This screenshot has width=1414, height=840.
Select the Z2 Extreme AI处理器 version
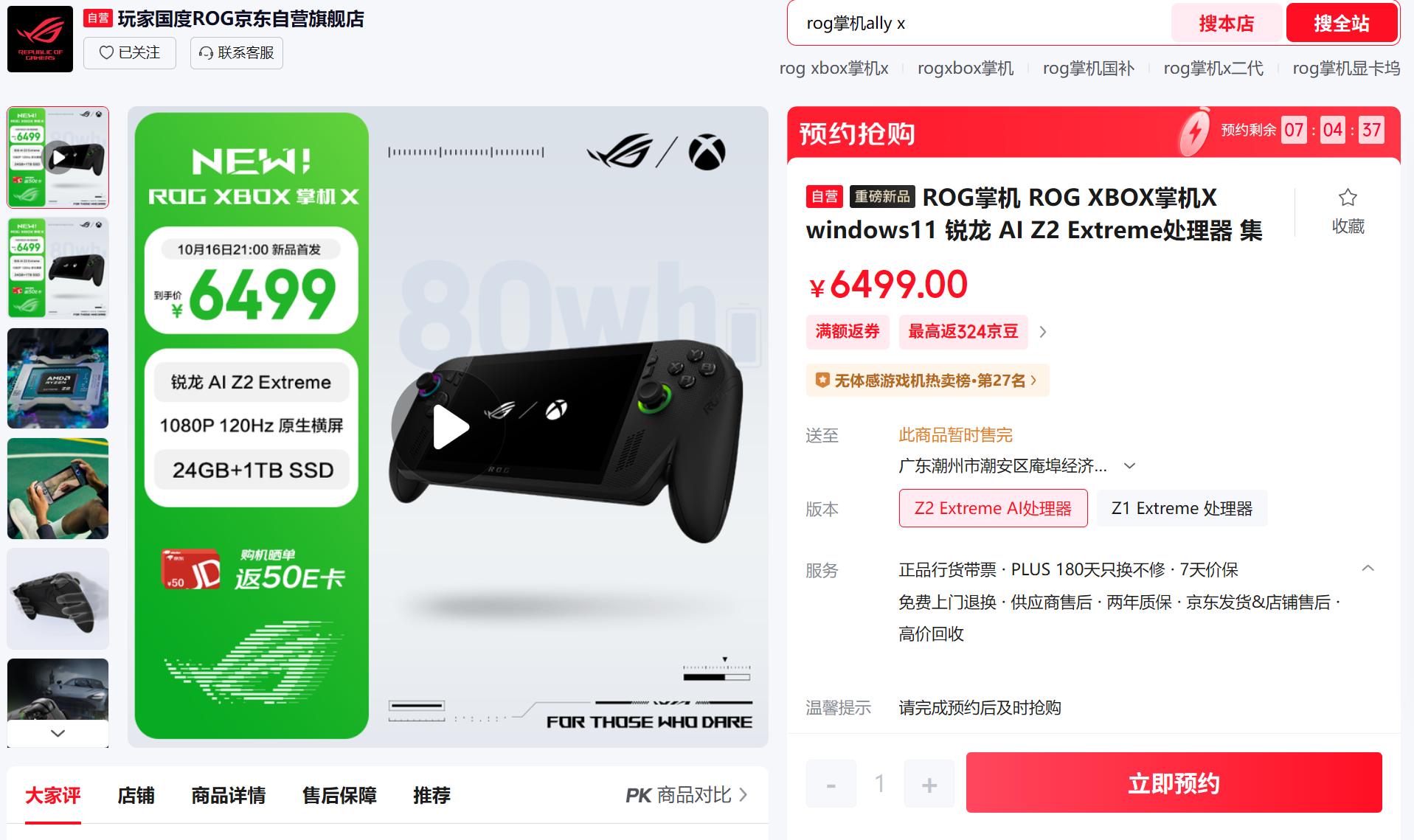pyautogui.click(x=993, y=508)
